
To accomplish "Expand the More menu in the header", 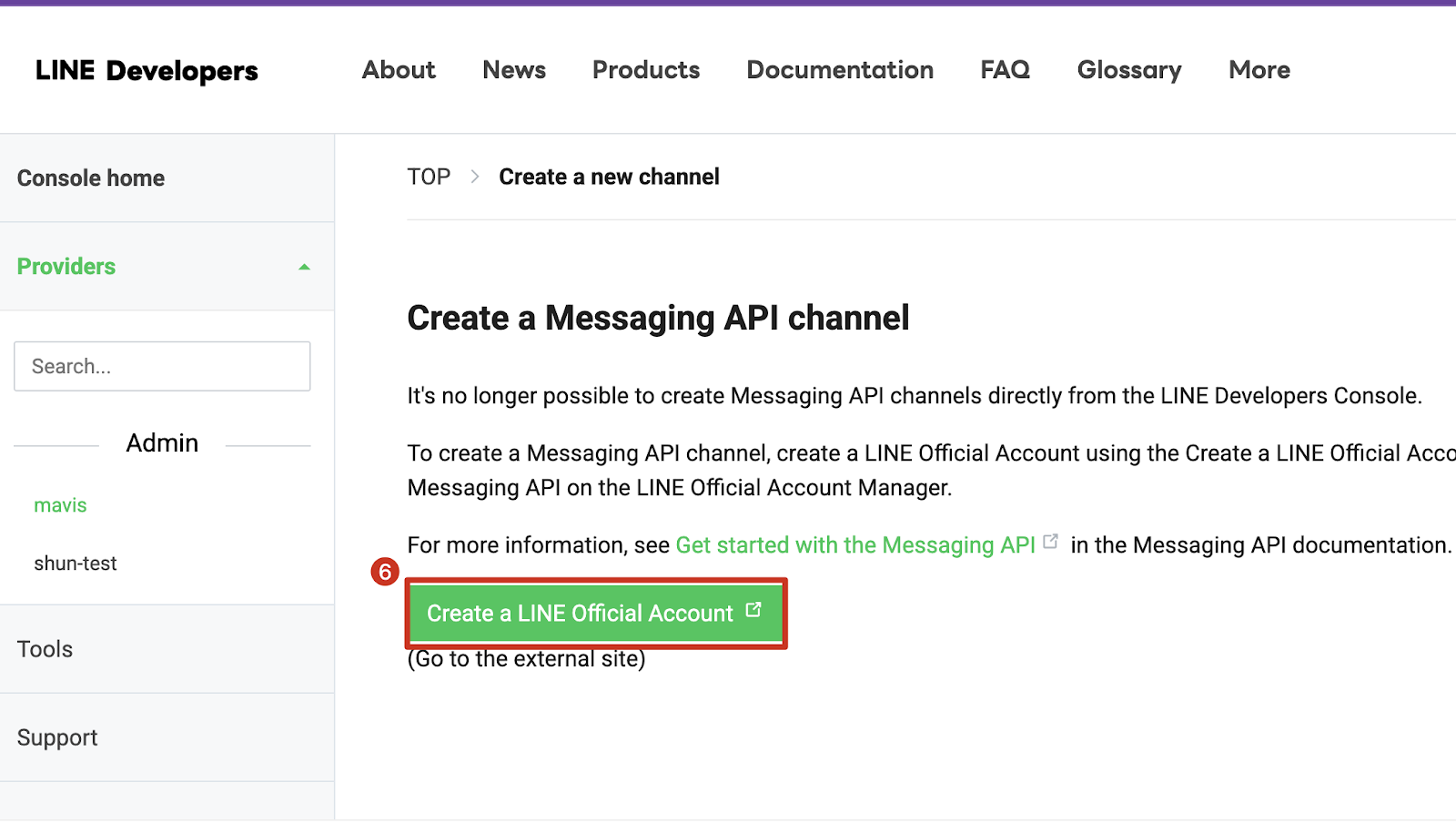I will pos(1259,70).
